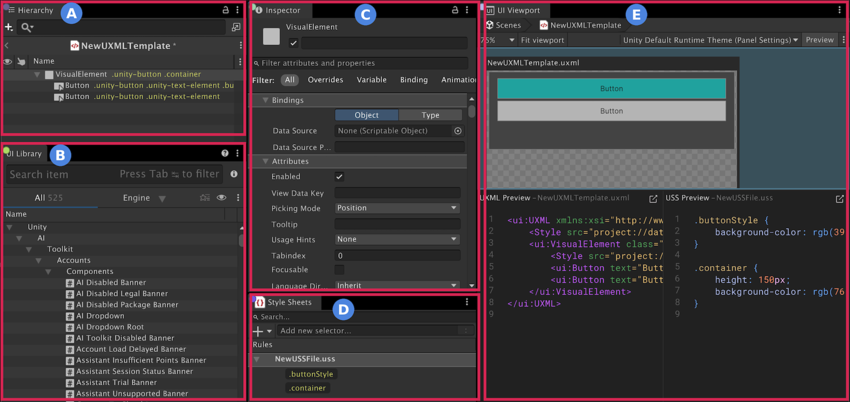The image size is (850, 402).
Task: Go back using the Hierarchy breadcrumb arrow
Action: pyautogui.click(x=7, y=46)
